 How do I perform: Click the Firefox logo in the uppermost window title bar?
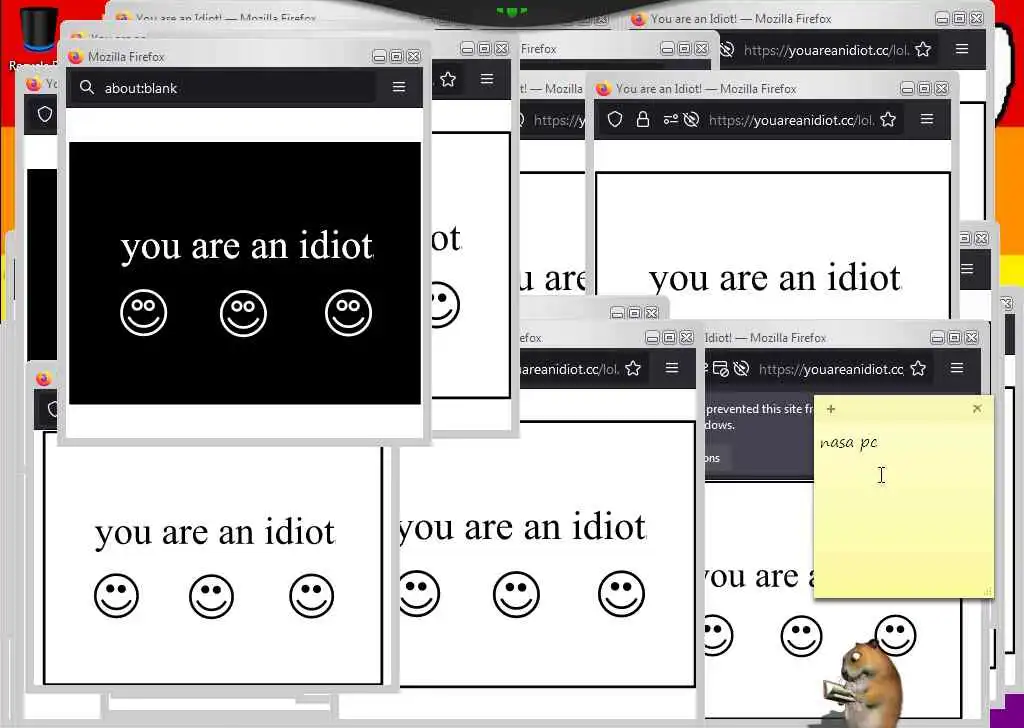pyautogui.click(x=639, y=19)
